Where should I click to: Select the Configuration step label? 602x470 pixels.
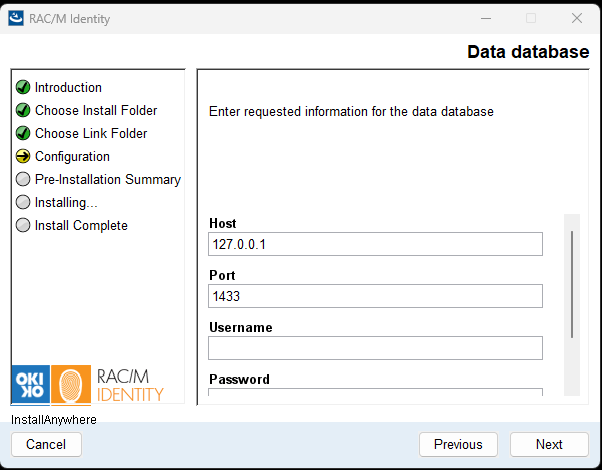pos(72,157)
